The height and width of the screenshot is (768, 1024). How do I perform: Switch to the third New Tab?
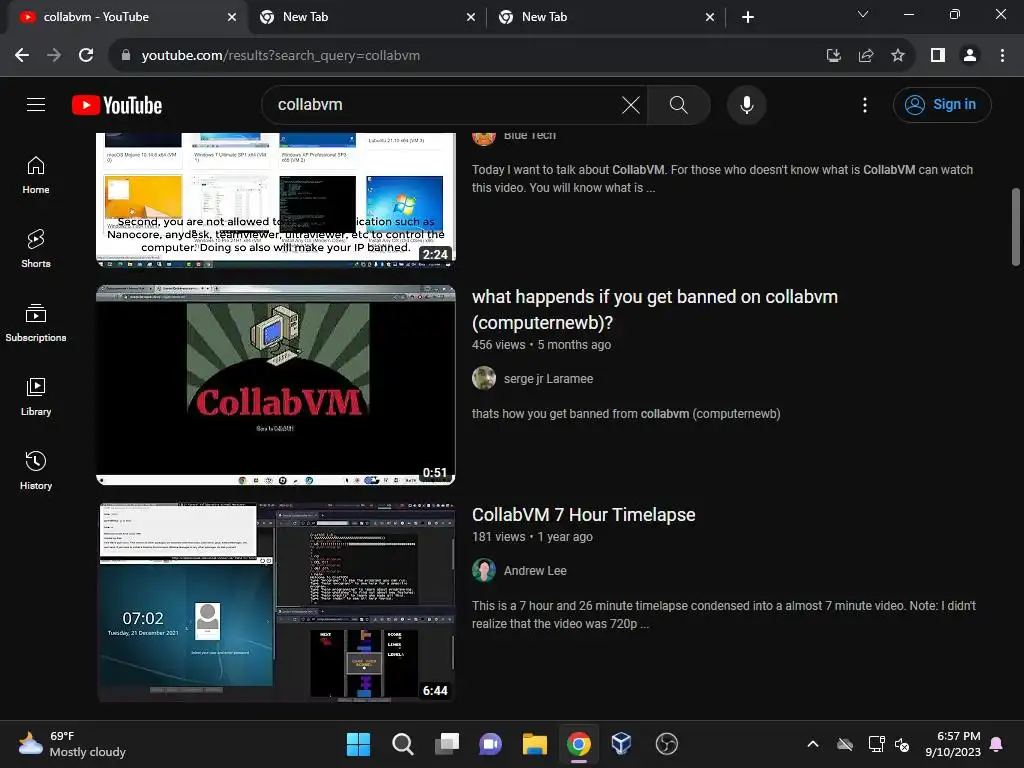(605, 17)
